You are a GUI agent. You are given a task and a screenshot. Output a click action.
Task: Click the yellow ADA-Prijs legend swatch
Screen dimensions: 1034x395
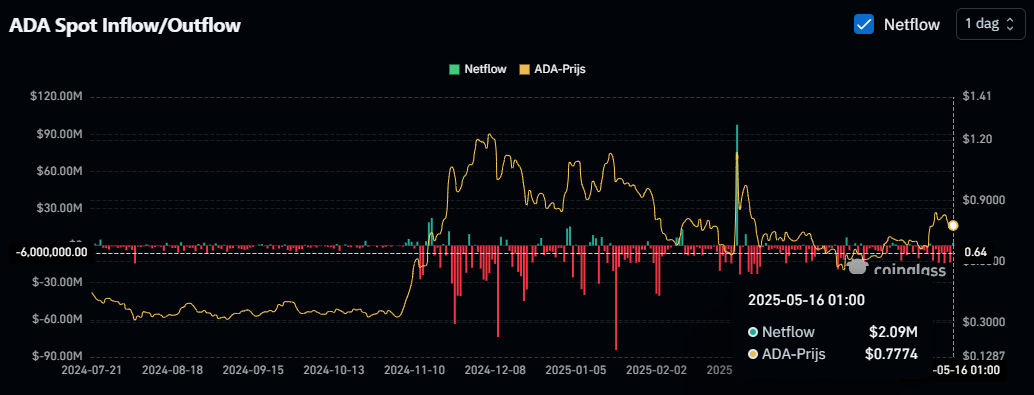tap(525, 69)
